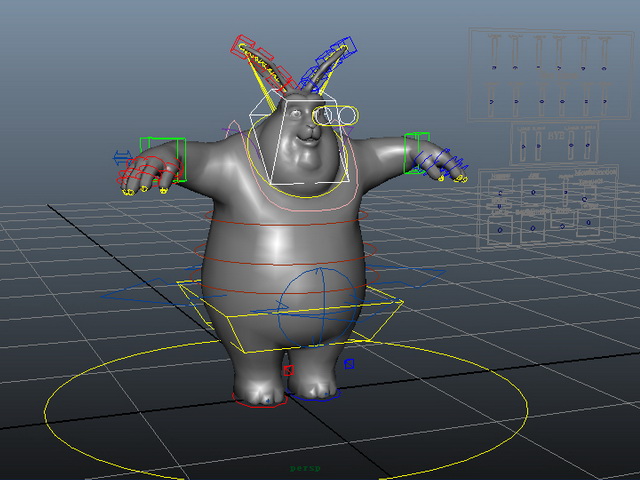Image resolution: width=640 pixels, height=480 pixels.
Task: Select the blue sphere belly control
Action: (x=318, y=307)
